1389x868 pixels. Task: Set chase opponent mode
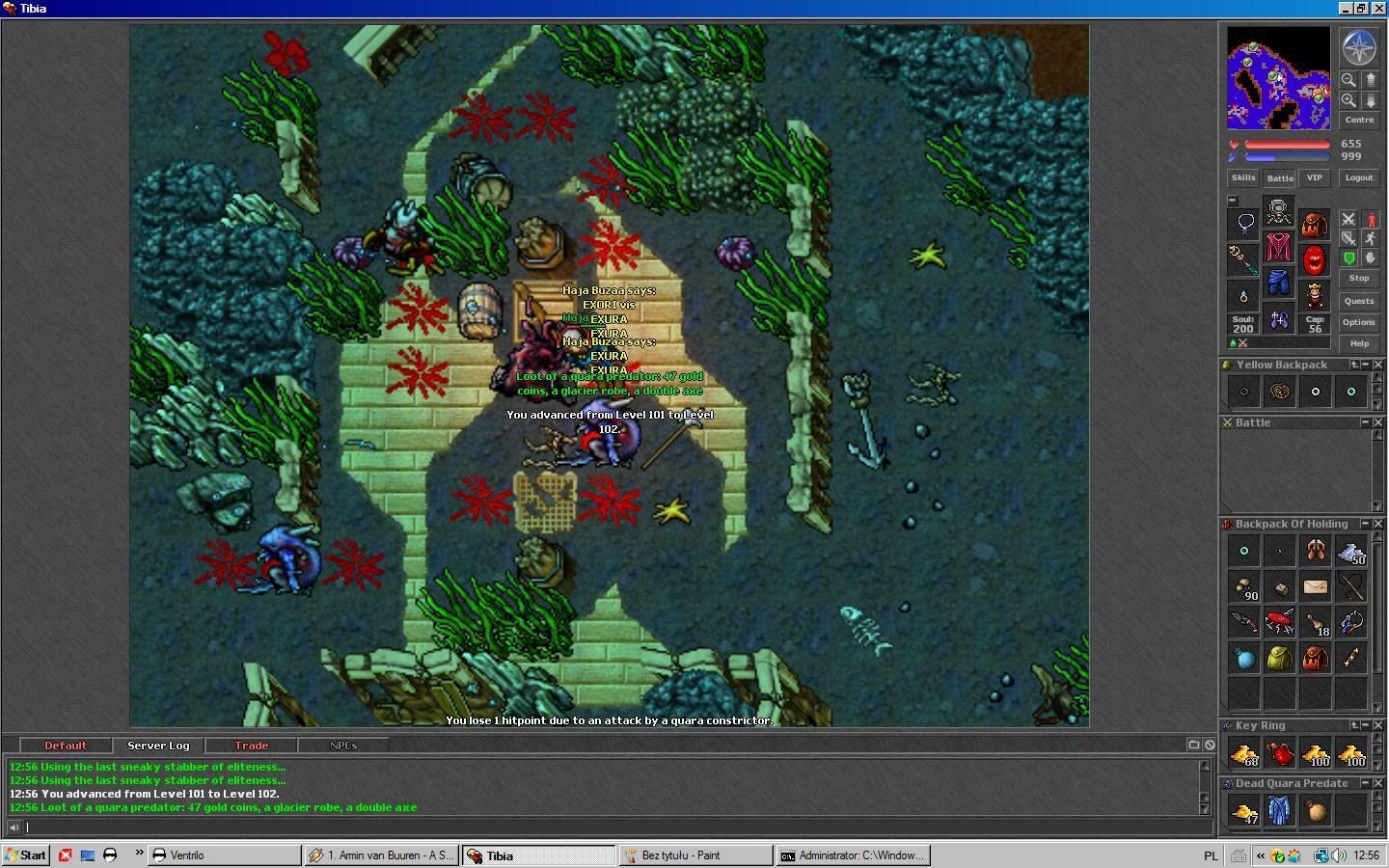(1370, 238)
